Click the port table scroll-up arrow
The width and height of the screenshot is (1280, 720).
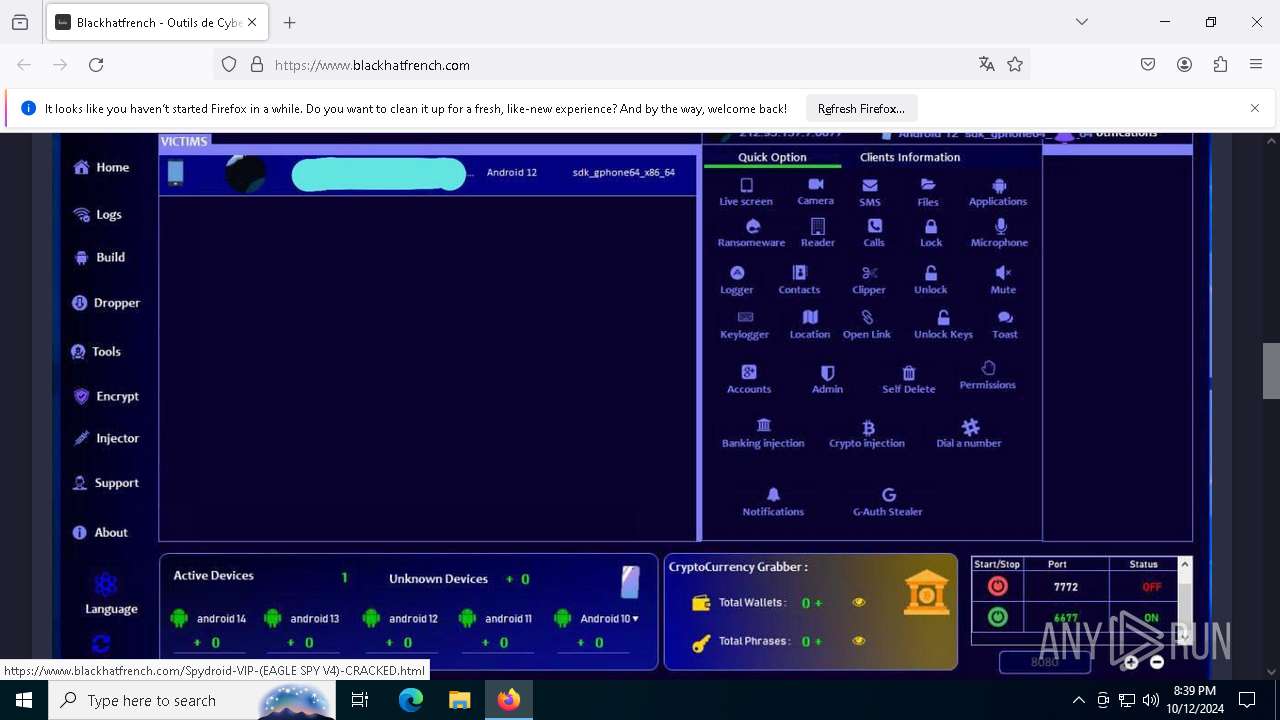(x=1185, y=565)
